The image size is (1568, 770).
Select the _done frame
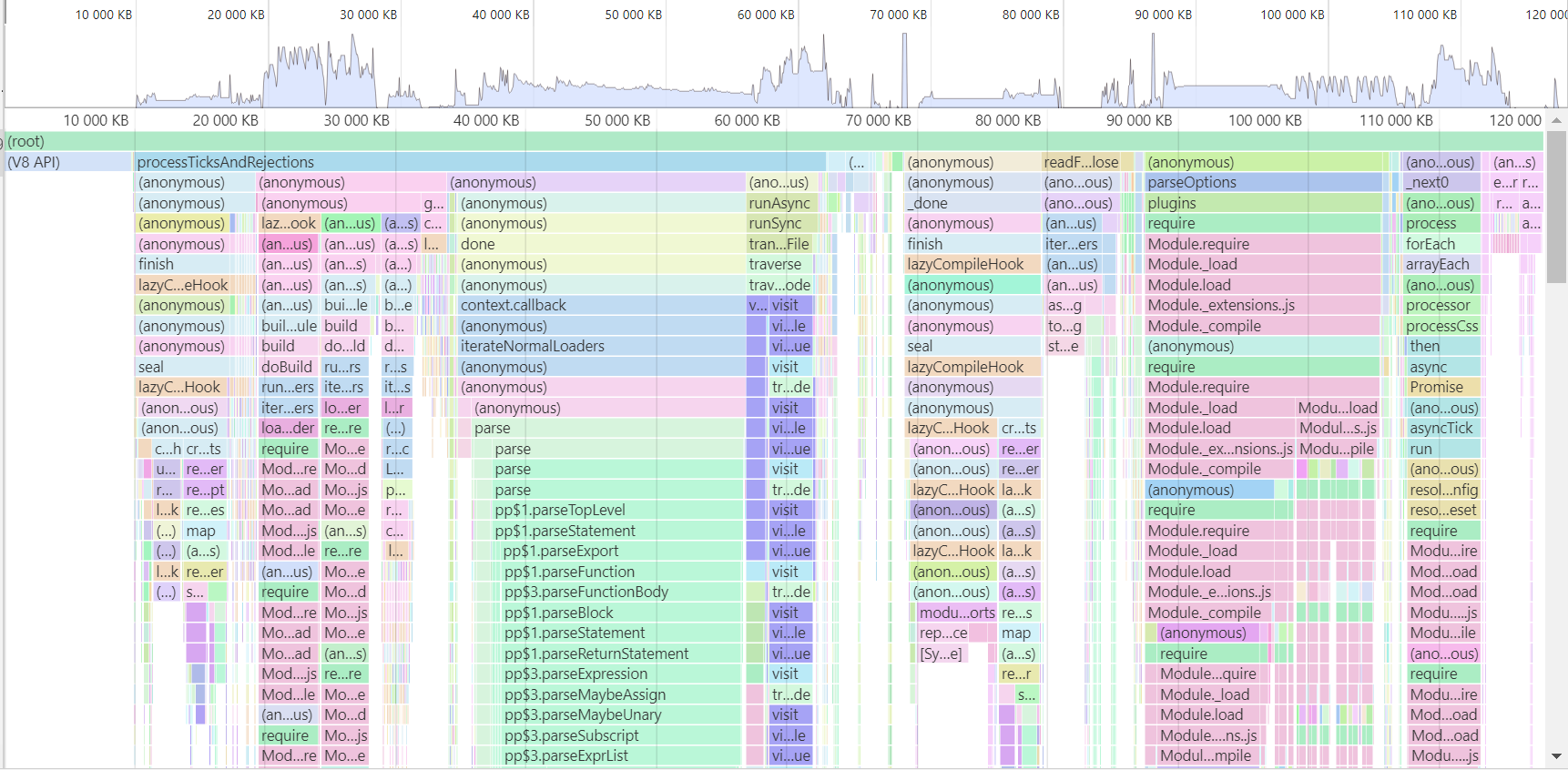[972, 203]
